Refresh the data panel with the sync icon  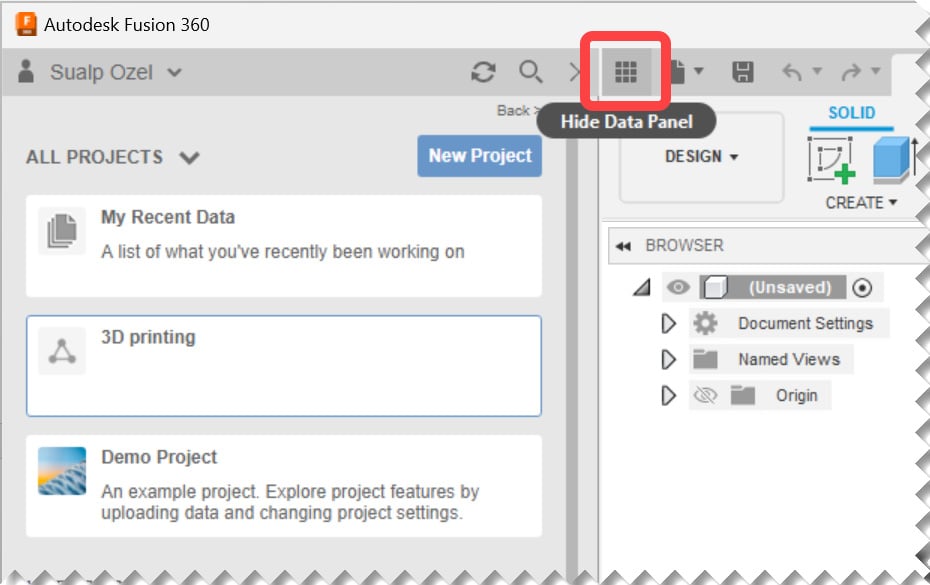(x=483, y=72)
